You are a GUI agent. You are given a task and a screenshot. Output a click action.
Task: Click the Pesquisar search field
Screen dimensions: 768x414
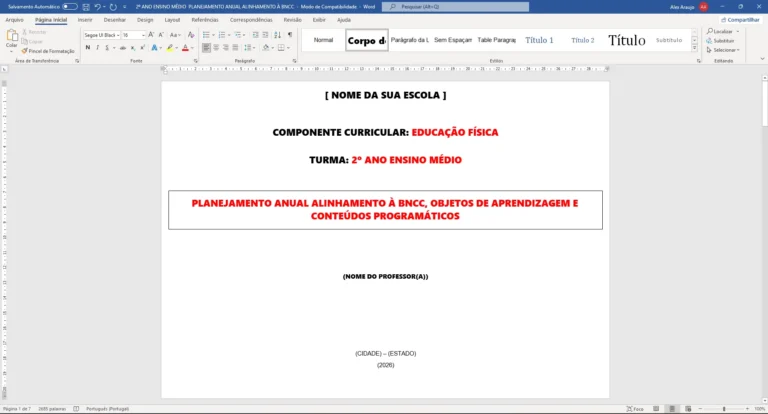456,7
